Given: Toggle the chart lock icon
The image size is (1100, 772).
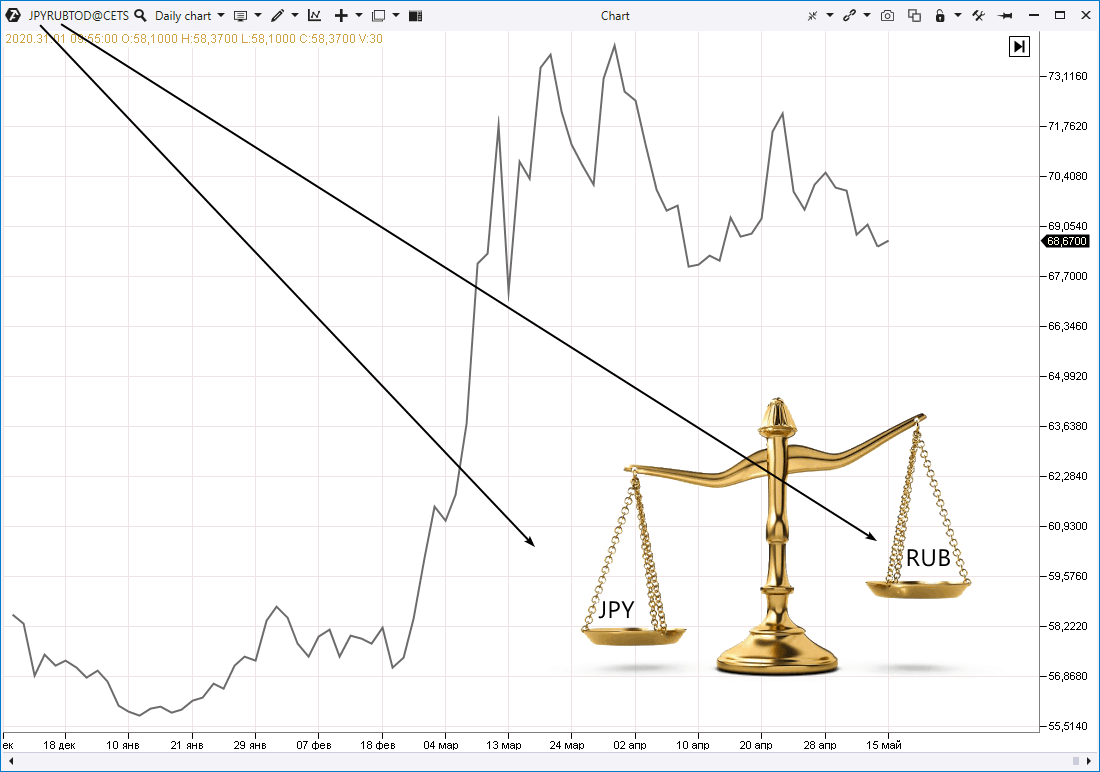Looking at the screenshot, I should pos(939,15).
